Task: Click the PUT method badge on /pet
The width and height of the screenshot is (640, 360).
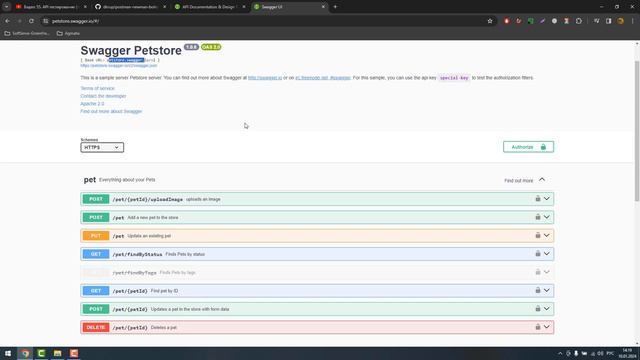Action: 96,236
